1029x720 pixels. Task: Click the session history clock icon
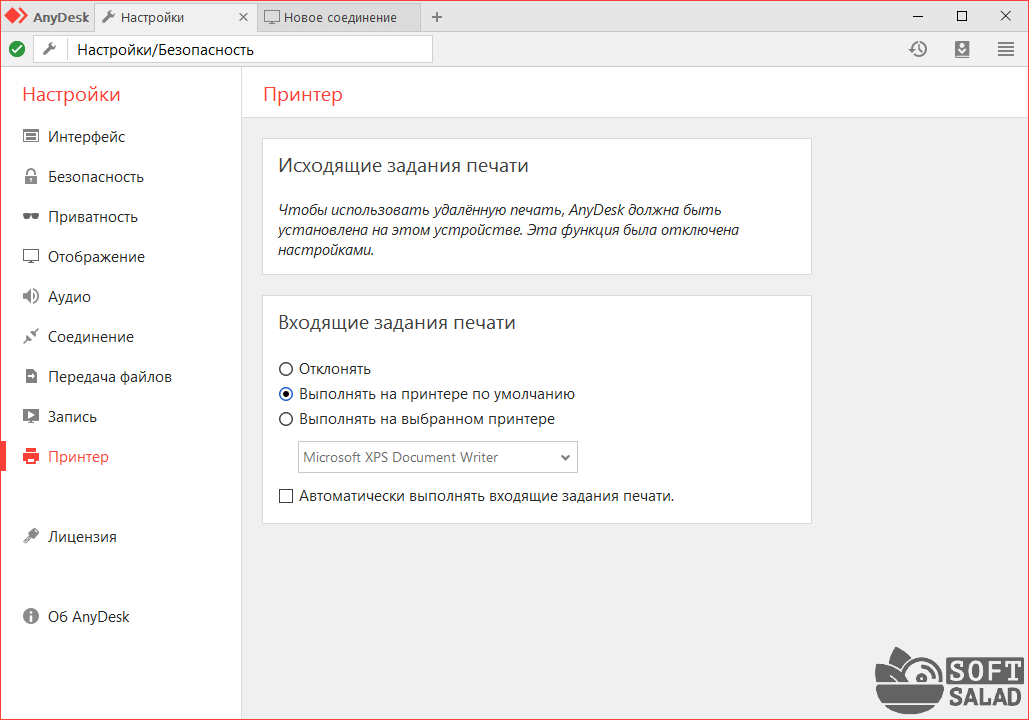coord(918,49)
